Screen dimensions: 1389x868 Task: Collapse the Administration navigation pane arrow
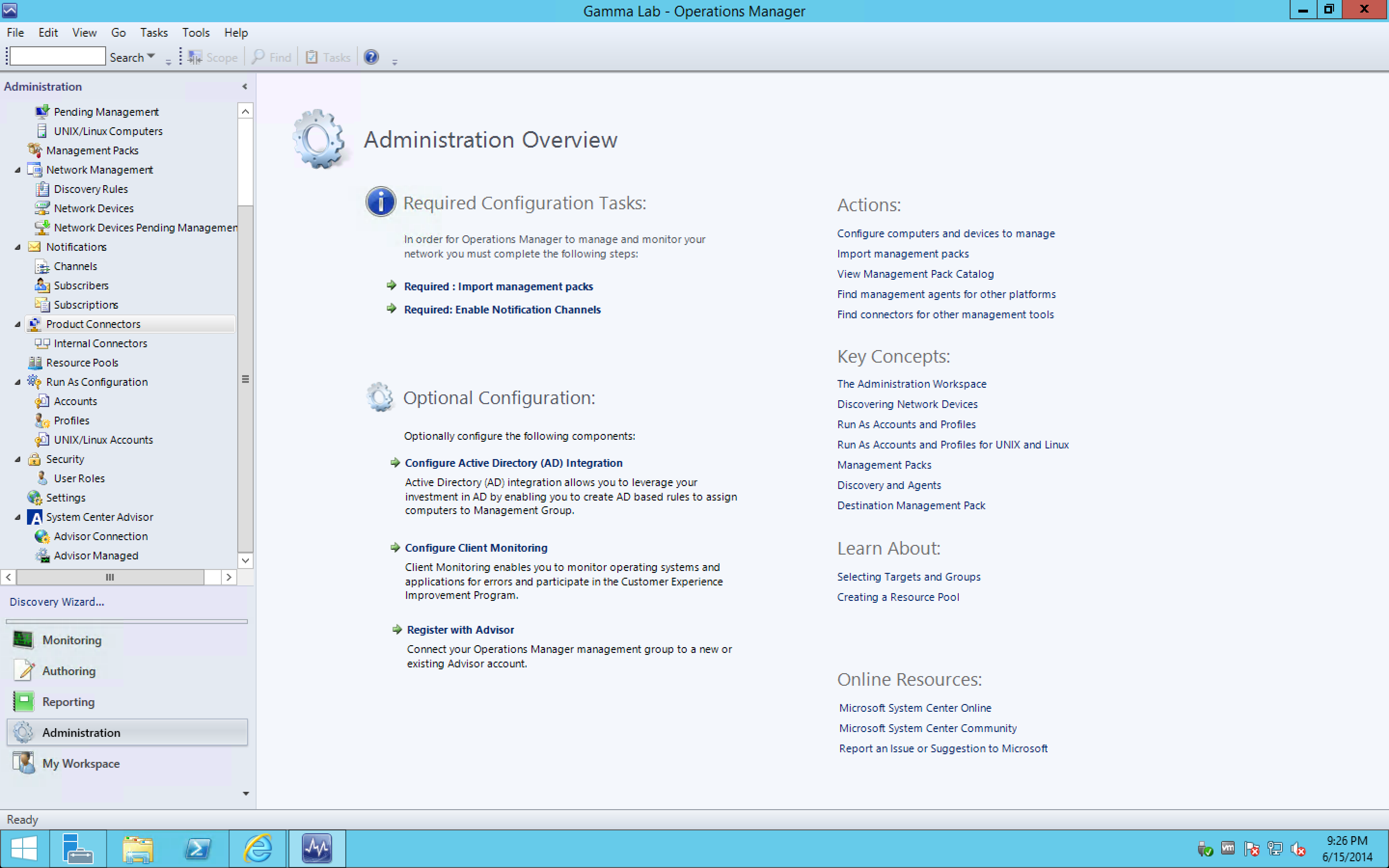245,87
